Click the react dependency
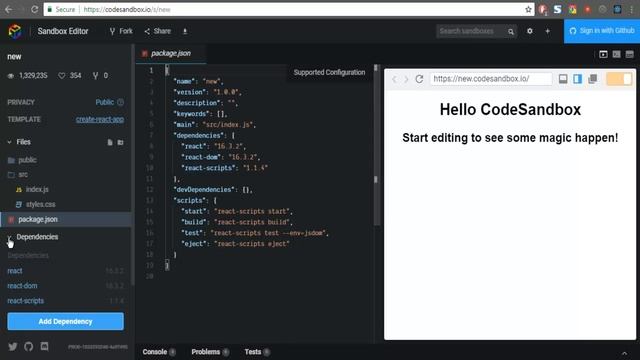 (x=15, y=271)
